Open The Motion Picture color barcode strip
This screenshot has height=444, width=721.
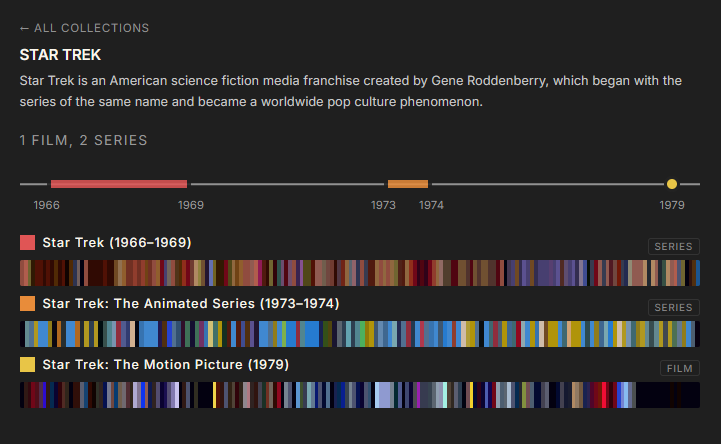click(360, 395)
